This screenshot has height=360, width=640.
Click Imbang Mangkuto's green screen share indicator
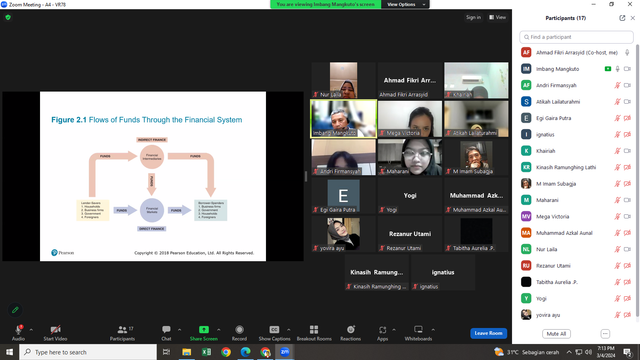[608, 69]
